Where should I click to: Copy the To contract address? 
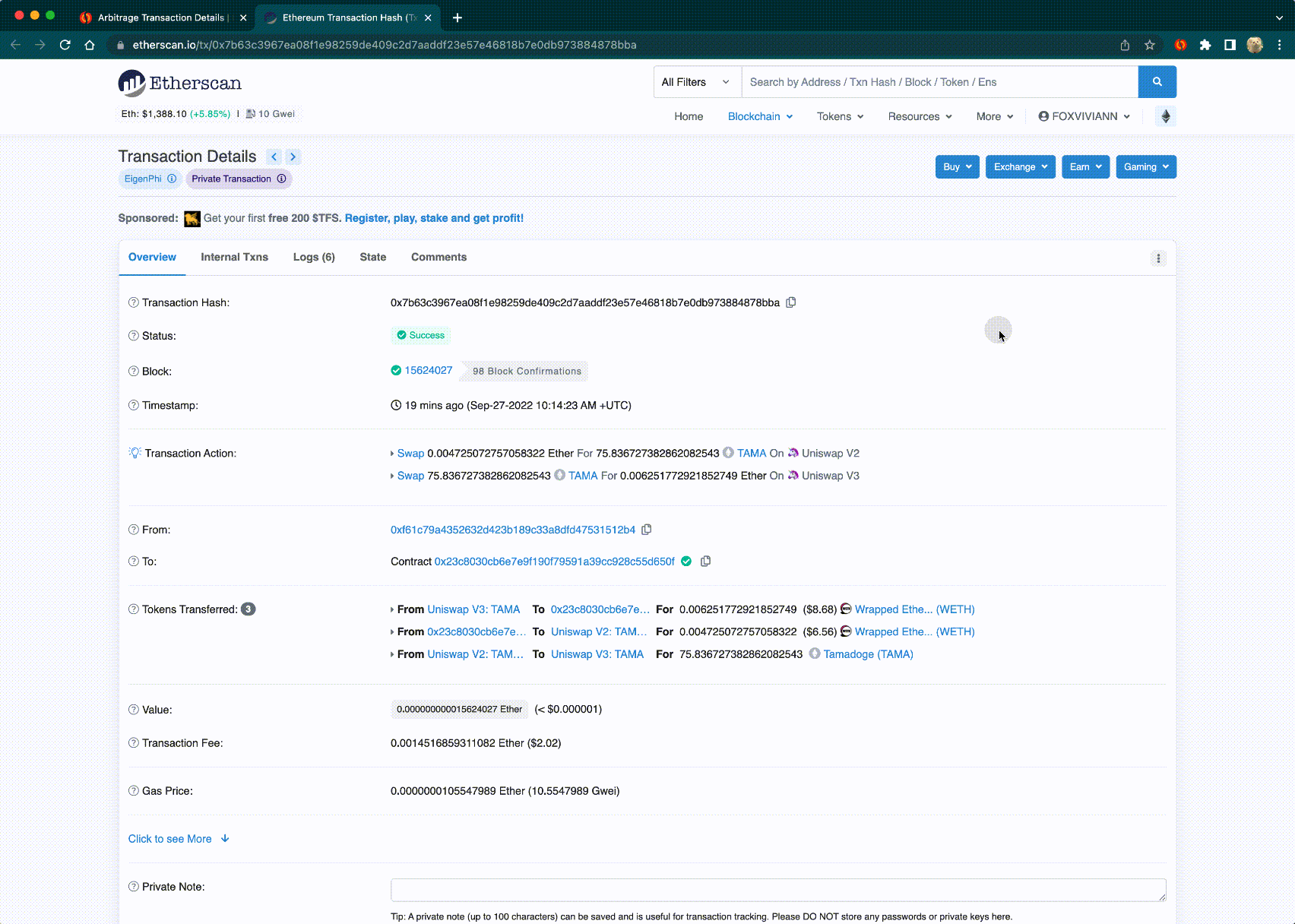point(705,562)
